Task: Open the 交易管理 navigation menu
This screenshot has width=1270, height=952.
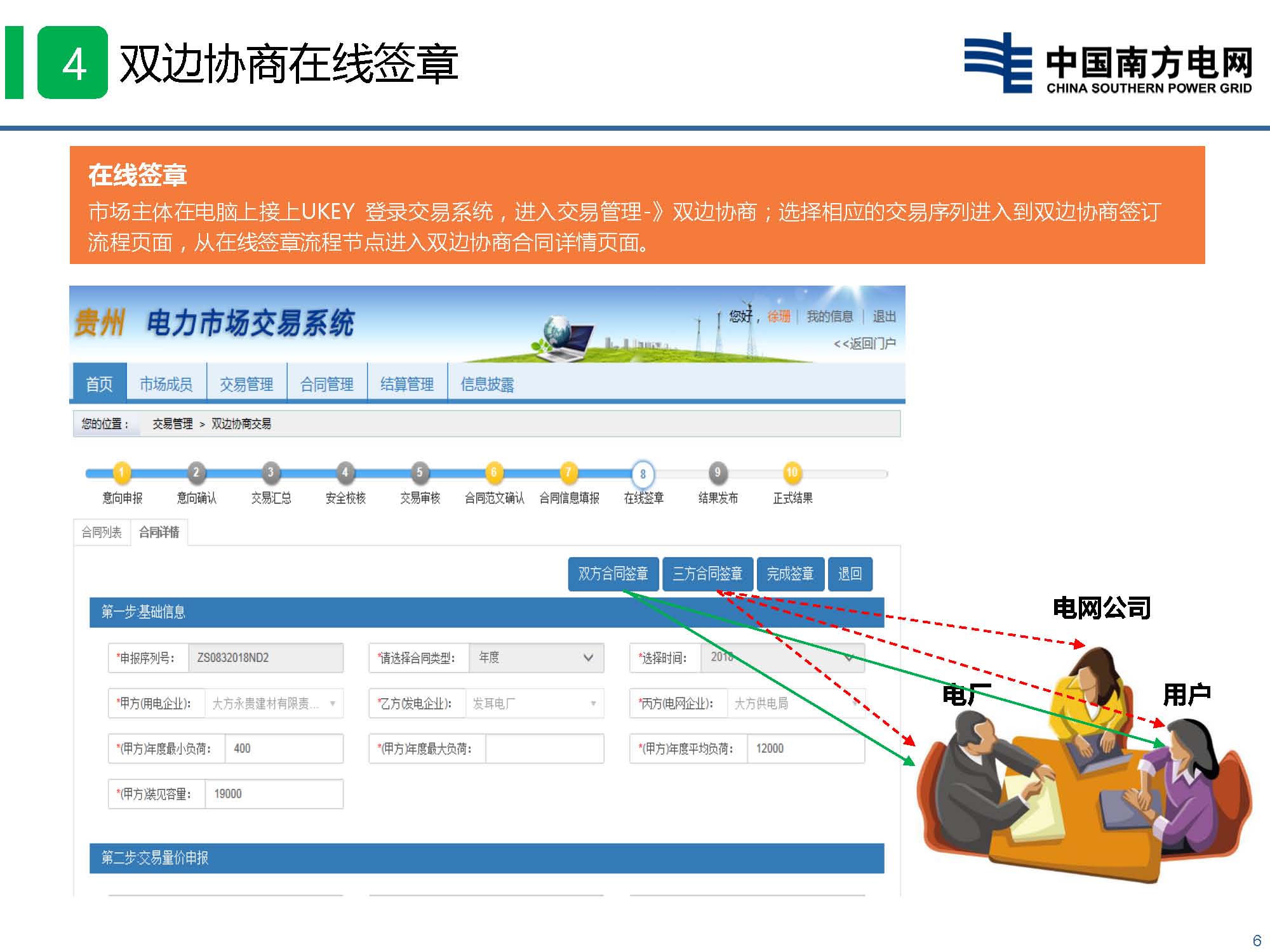Action: pos(246,384)
